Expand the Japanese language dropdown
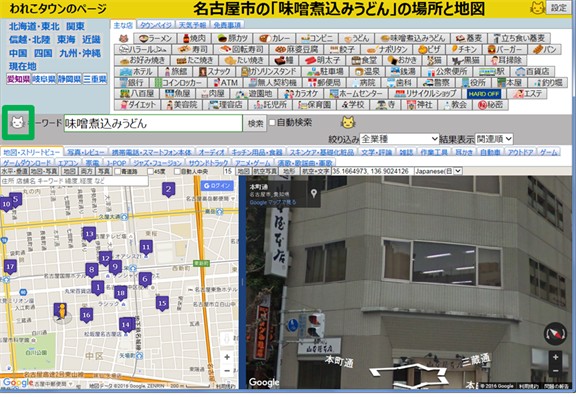576x397 pixels. click(438, 171)
